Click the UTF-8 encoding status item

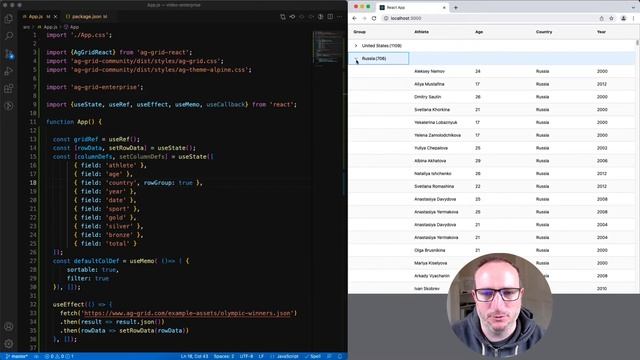247,356
